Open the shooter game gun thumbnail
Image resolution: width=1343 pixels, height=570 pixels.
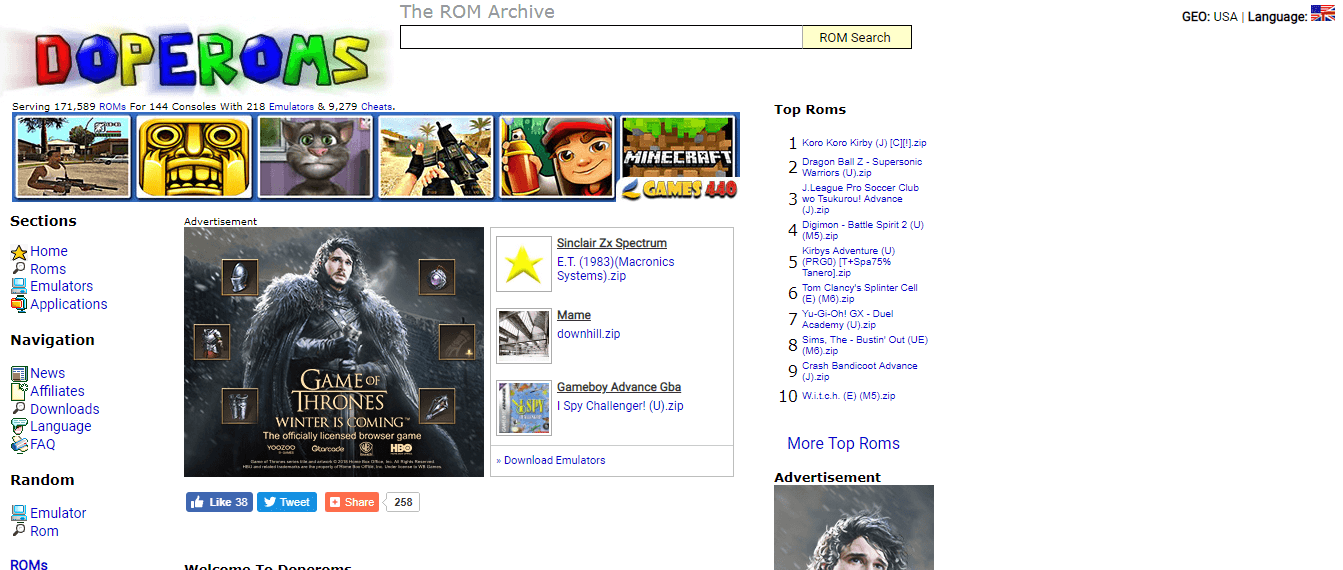tap(436, 156)
